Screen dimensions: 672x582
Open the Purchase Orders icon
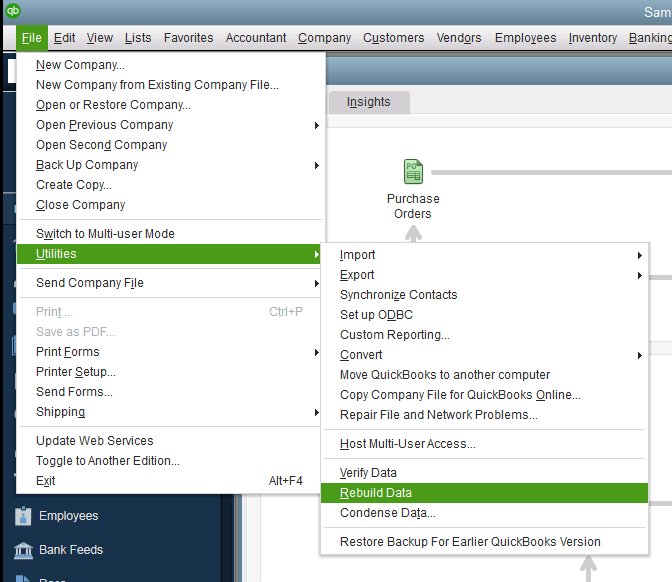pyautogui.click(x=413, y=171)
